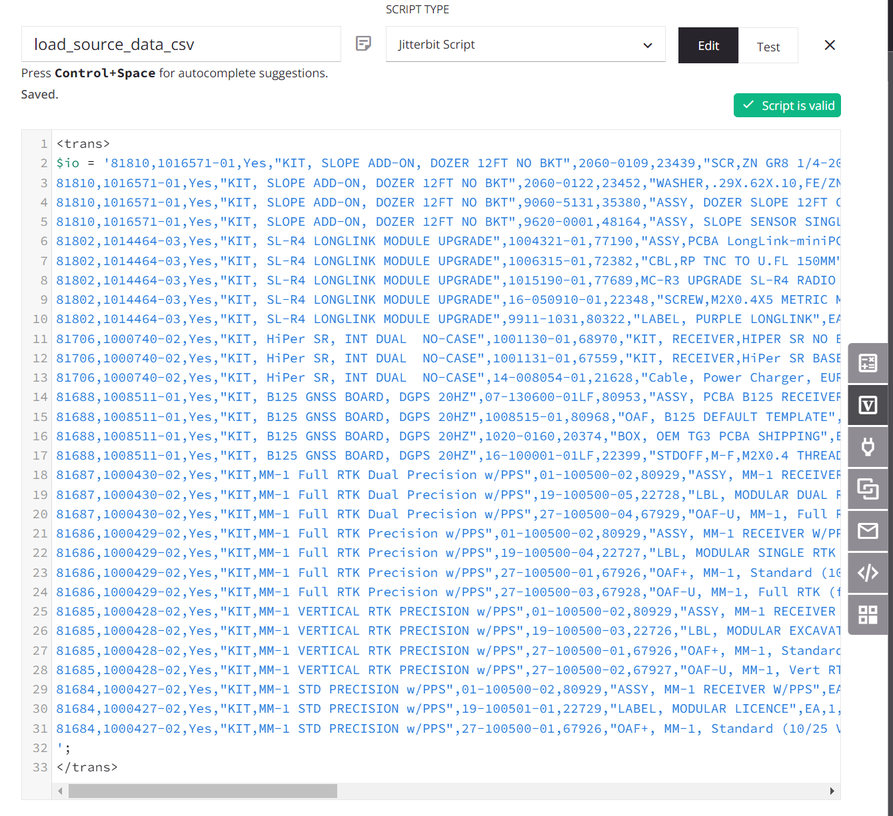Screen dimensions: 893x816
Task: Place cursor on the trans opening tag
Action: (89, 143)
